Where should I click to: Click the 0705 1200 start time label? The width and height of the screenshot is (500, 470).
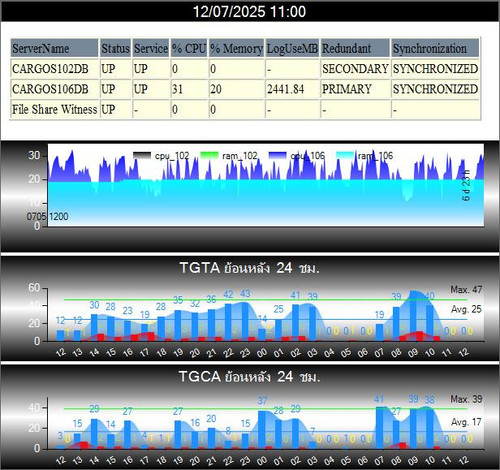[47, 217]
